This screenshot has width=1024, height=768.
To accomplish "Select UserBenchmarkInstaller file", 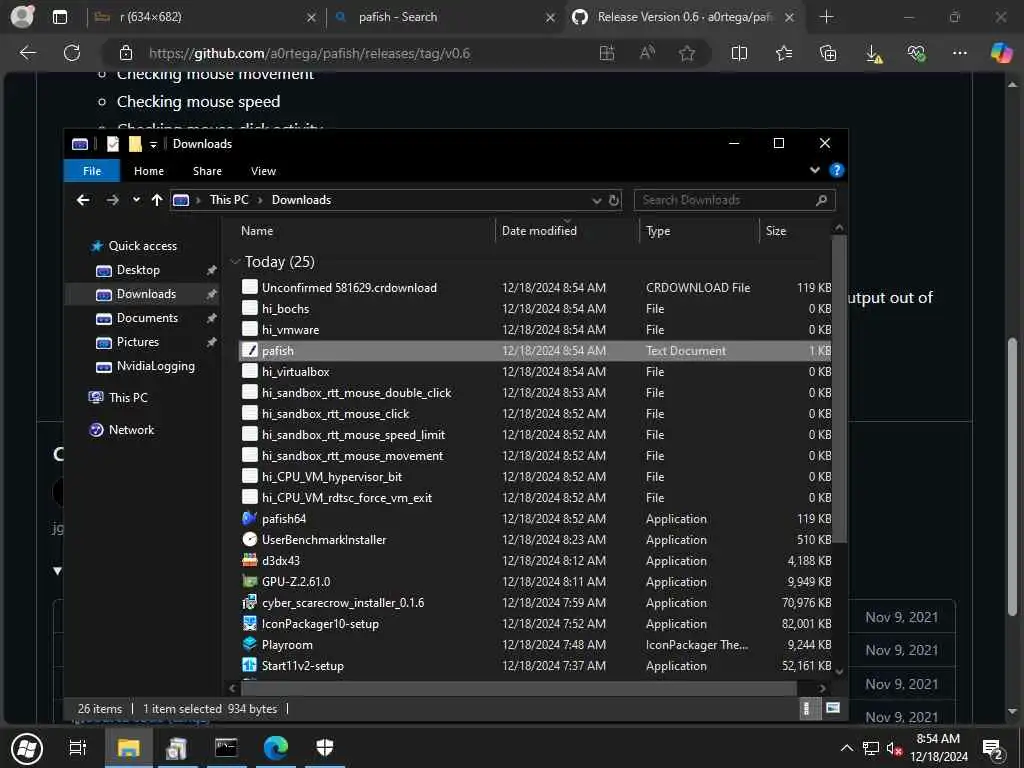I will point(324,539).
